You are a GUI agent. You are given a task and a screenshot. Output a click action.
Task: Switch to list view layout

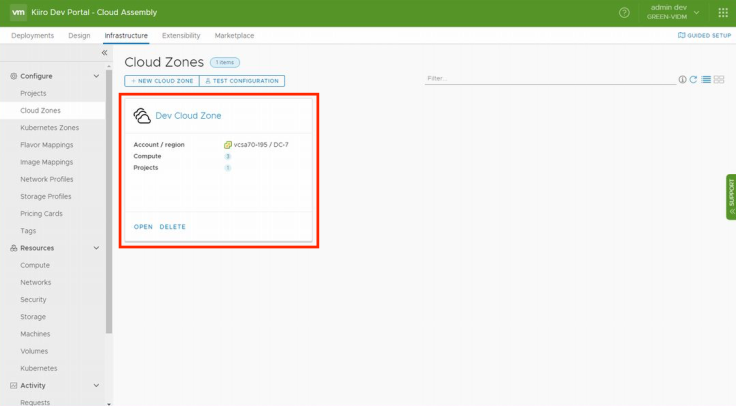[x=706, y=79]
